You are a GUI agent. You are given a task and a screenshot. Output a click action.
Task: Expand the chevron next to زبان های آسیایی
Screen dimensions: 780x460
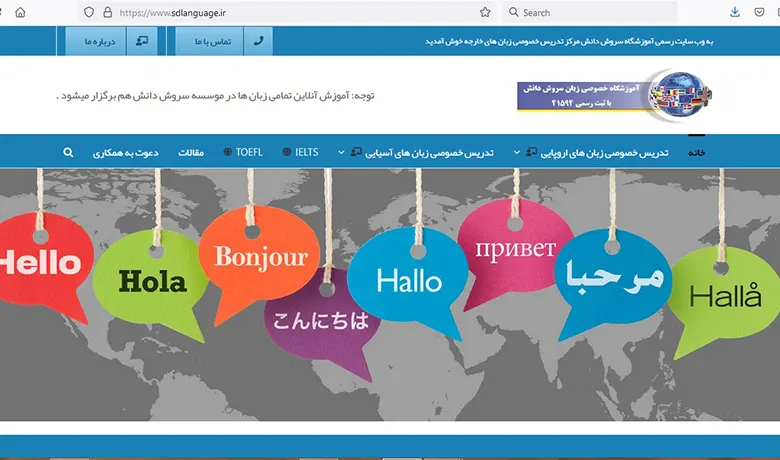click(341, 152)
